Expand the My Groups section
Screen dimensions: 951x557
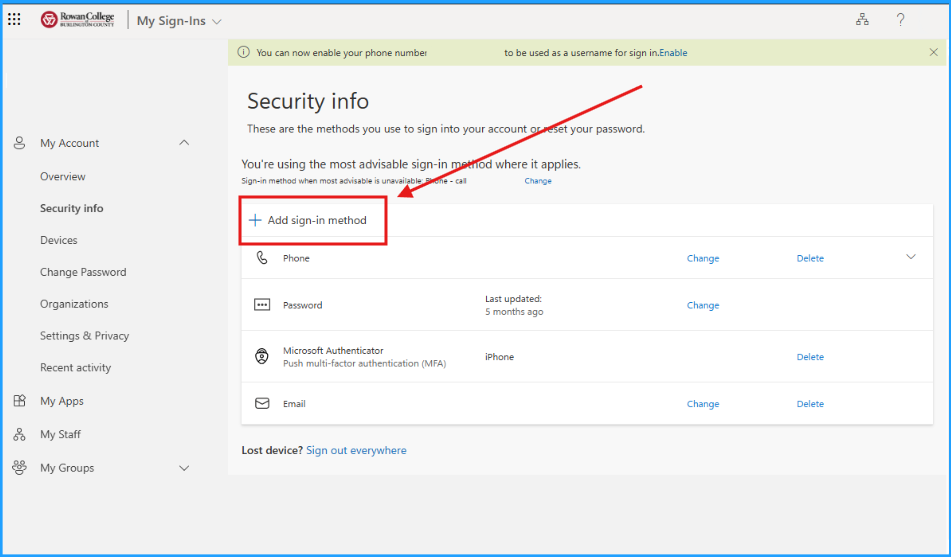coord(184,468)
